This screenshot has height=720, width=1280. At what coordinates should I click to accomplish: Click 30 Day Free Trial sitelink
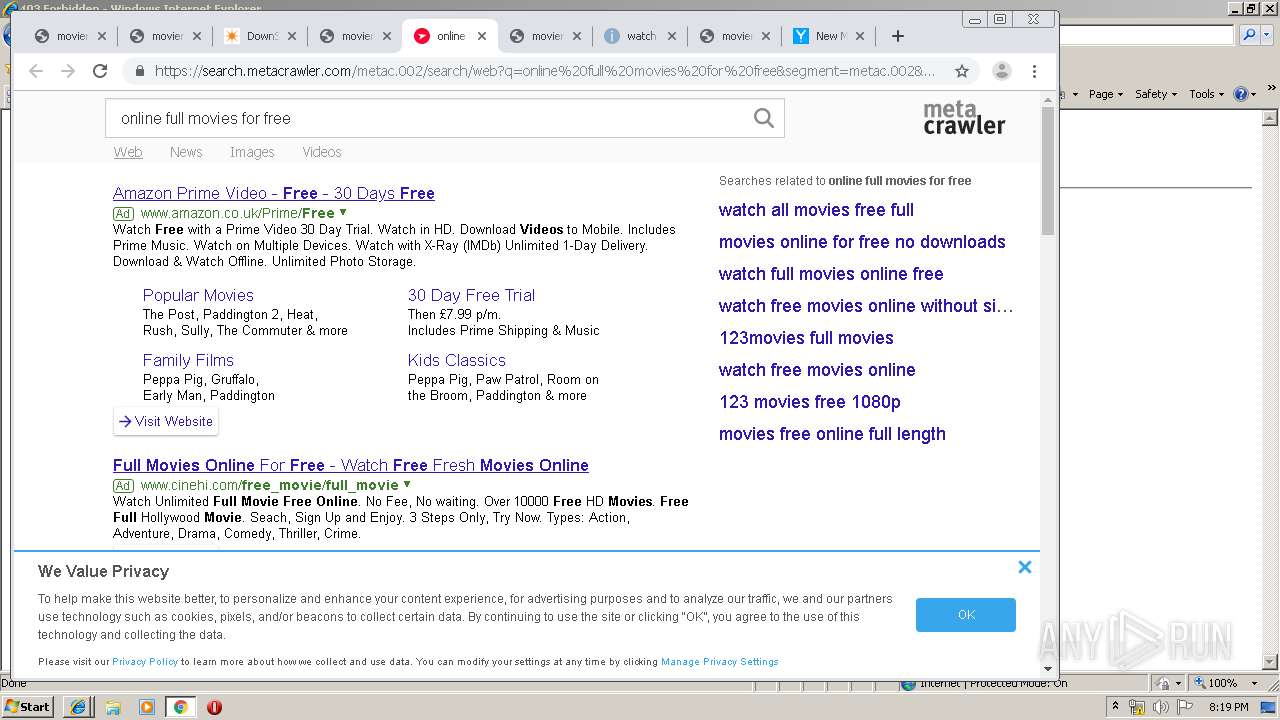(471, 295)
